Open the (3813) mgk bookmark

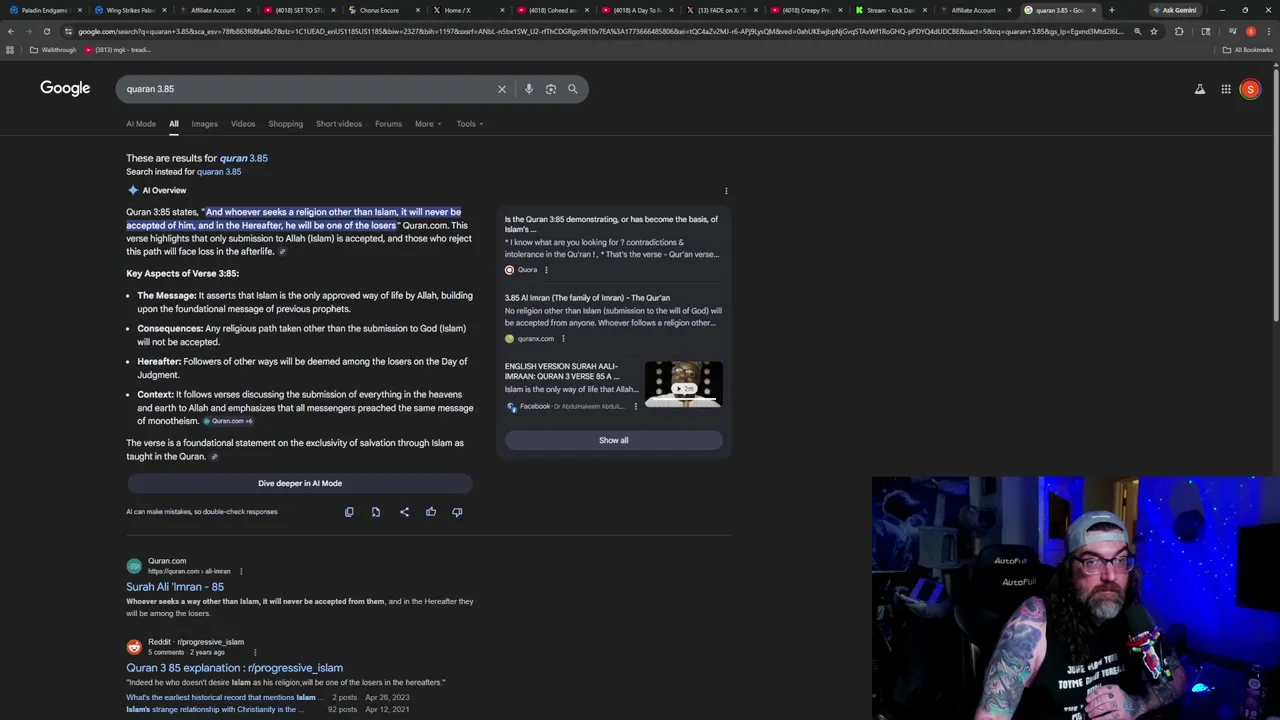coord(118,50)
